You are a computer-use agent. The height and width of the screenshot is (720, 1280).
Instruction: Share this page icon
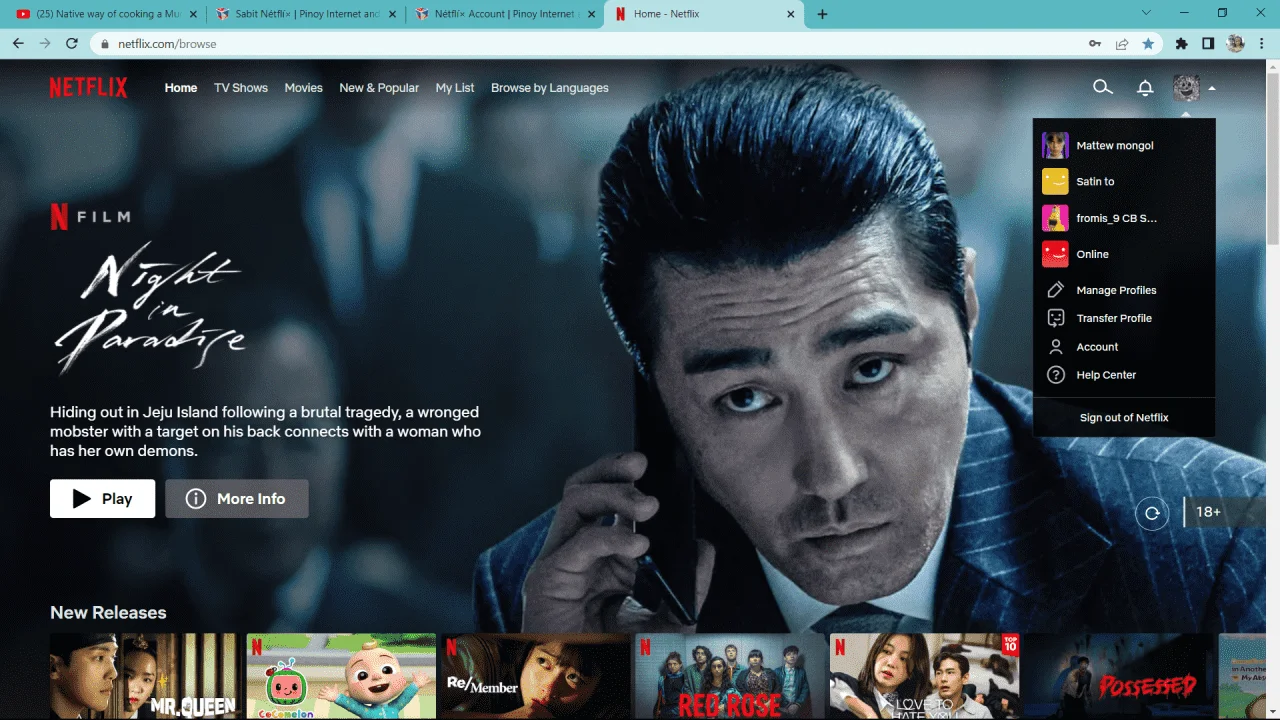tap(1122, 44)
